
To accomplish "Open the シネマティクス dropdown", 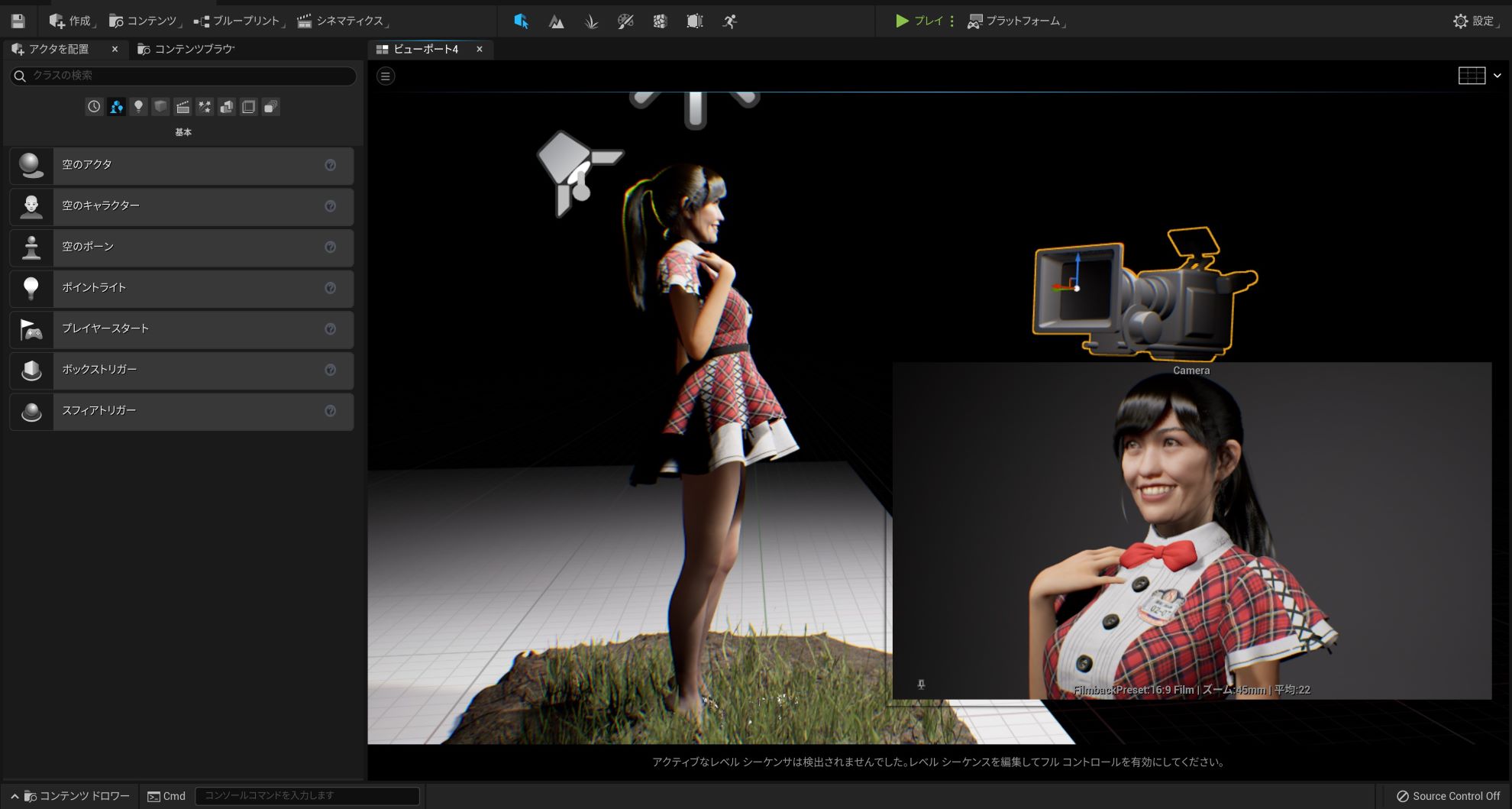I will point(343,21).
